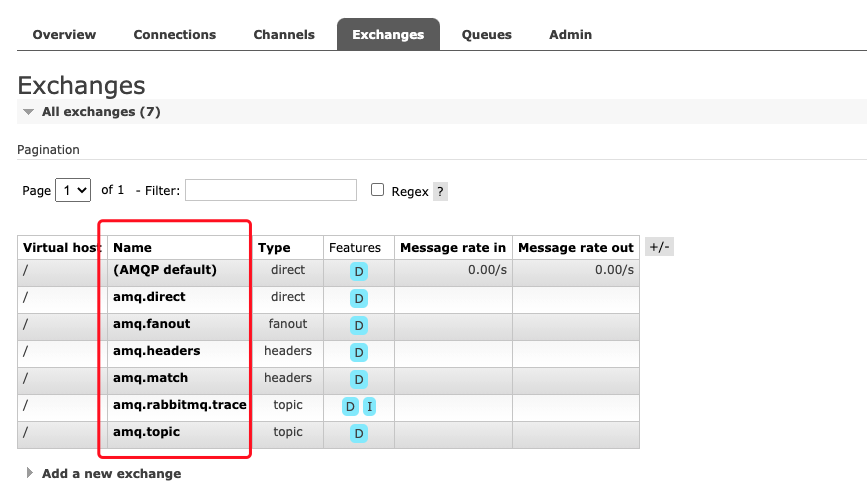Click the D badge in amq.direct row
867x487 pixels.
(x=359, y=299)
